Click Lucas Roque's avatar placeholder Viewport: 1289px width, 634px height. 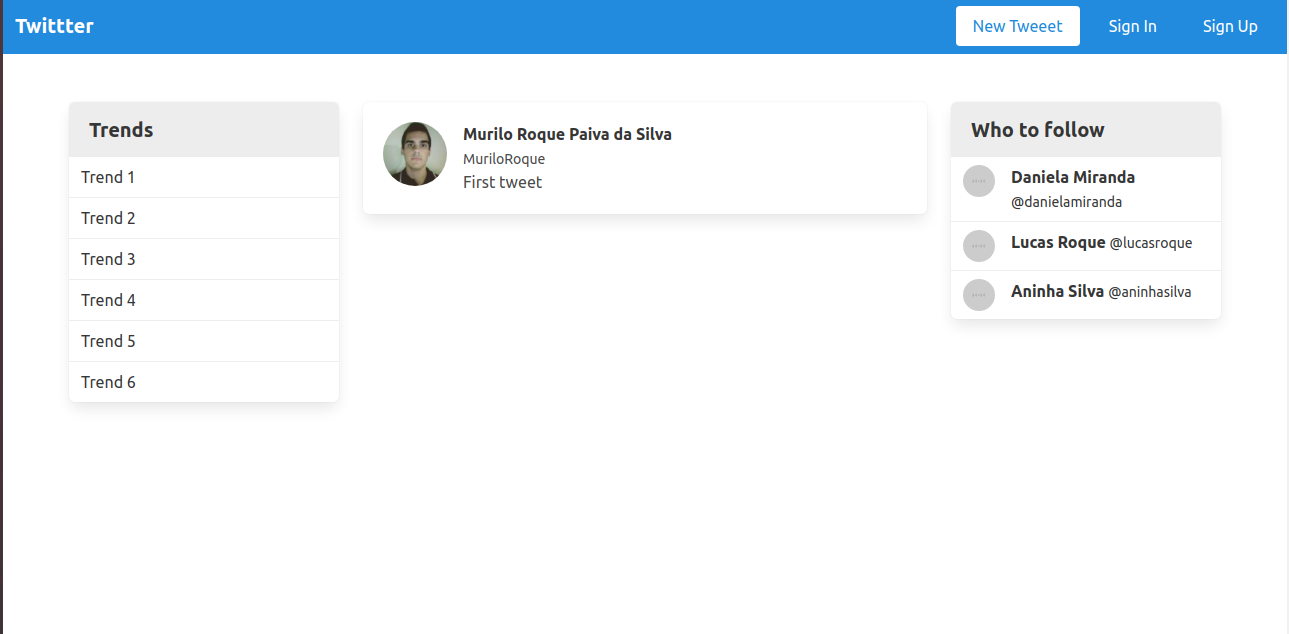tap(979, 246)
